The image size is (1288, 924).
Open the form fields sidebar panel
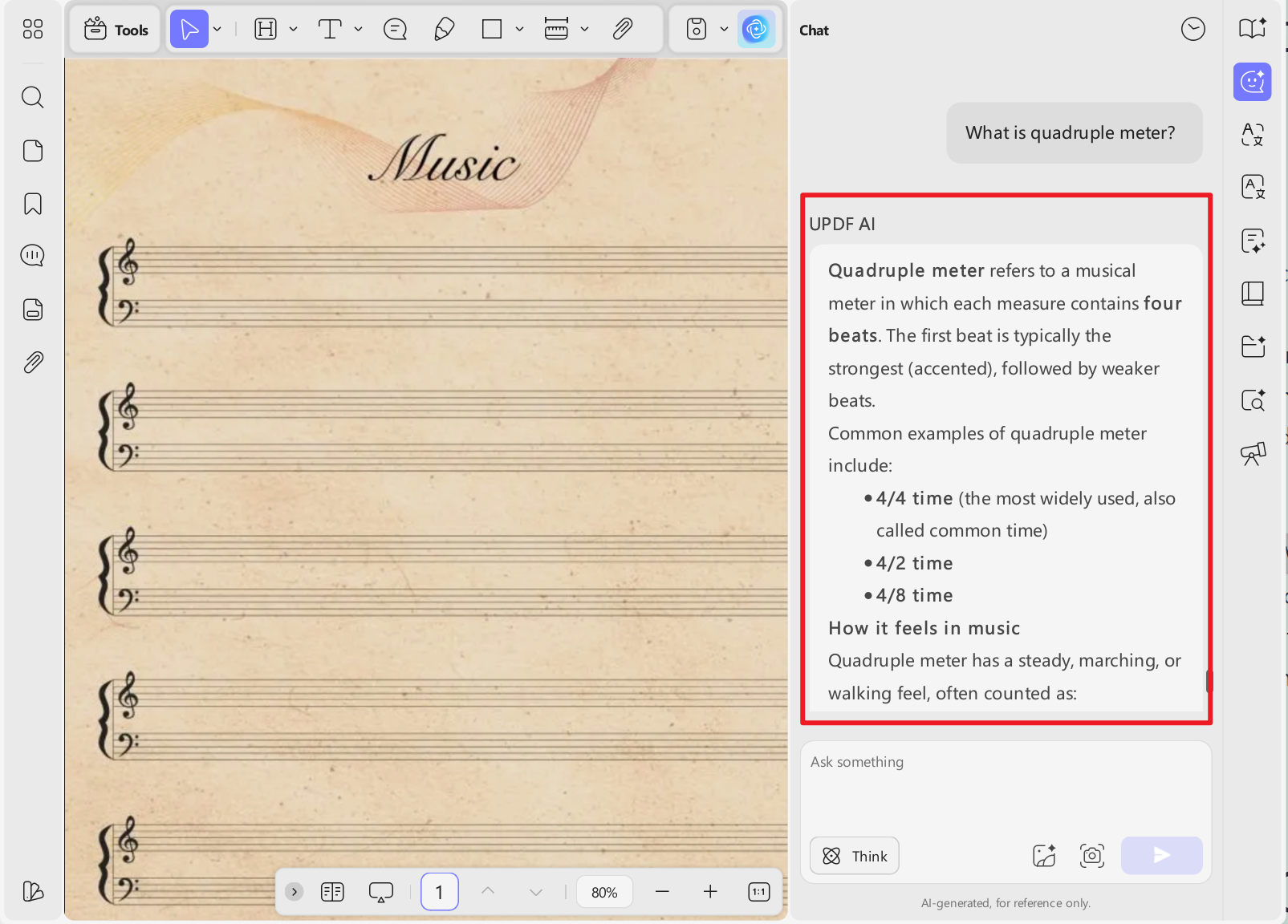click(x=33, y=310)
